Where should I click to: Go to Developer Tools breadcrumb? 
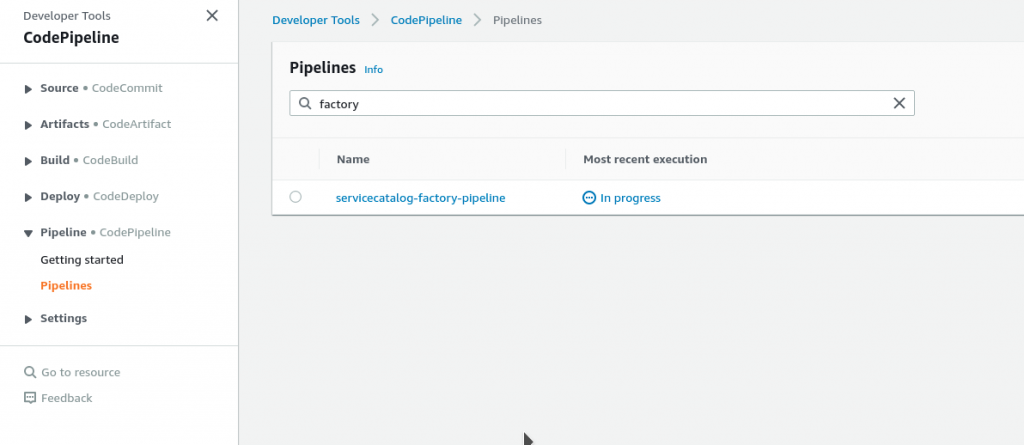tap(316, 20)
